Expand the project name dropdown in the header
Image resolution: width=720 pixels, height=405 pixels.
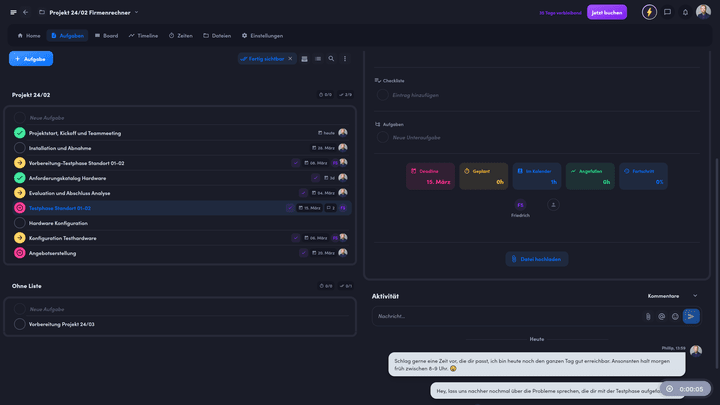[137, 12]
